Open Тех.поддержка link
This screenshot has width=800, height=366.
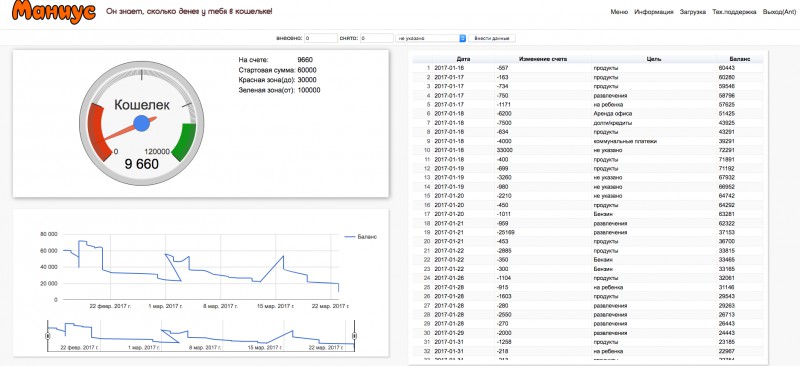tap(734, 12)
